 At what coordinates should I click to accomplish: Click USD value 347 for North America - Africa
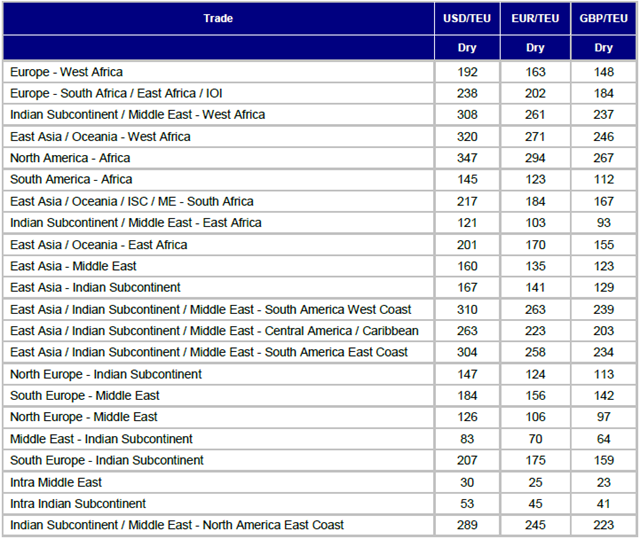coord(467,158)
